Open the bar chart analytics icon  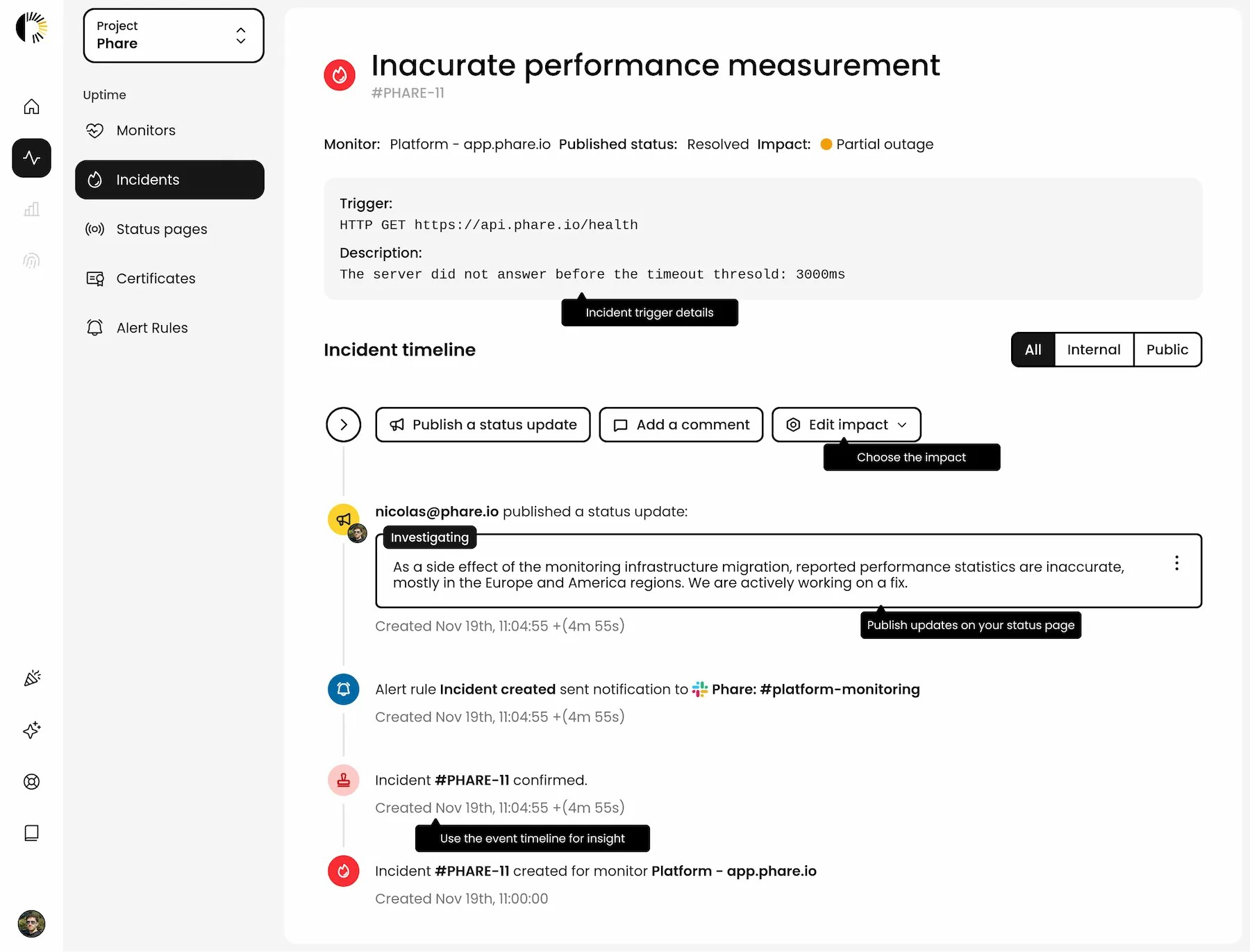pos(31,209)
